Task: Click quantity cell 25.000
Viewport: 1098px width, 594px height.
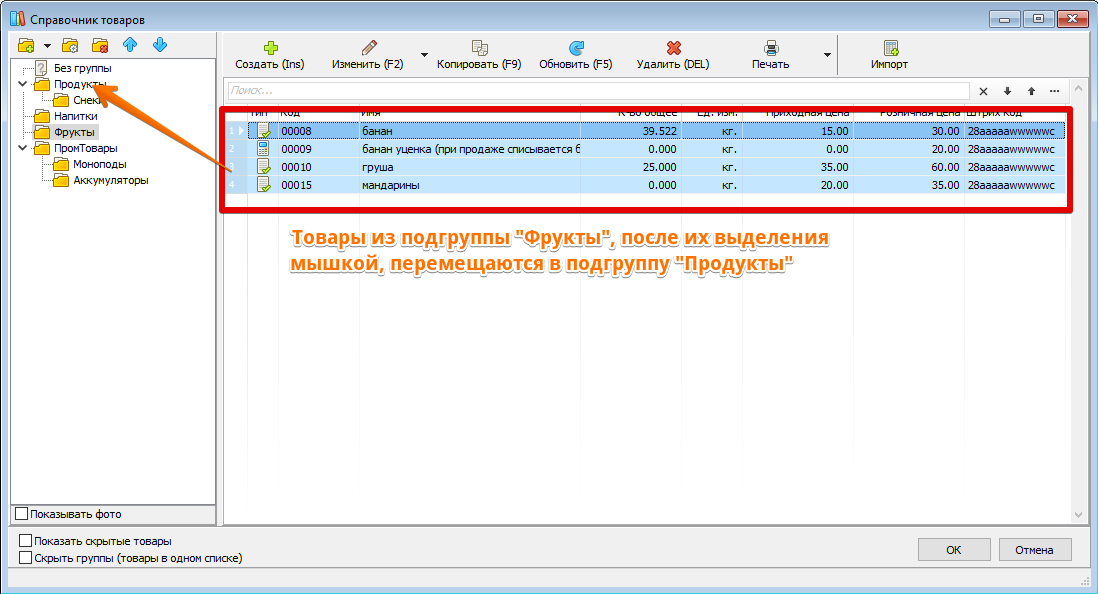Action: tap(630, 167)
